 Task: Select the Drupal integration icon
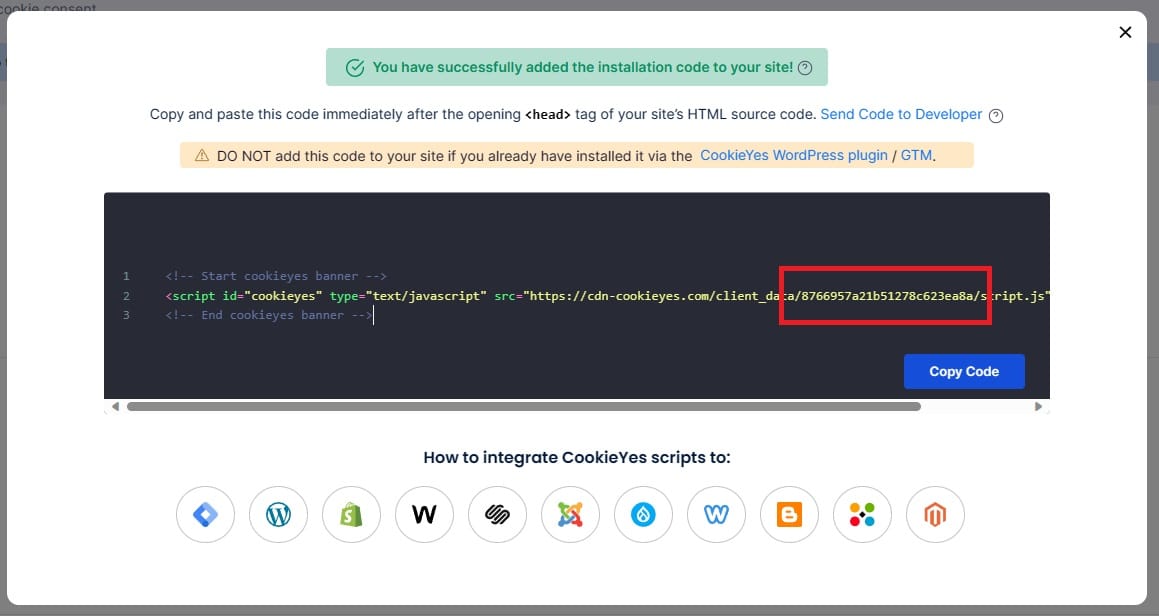(x=643, y=514)
